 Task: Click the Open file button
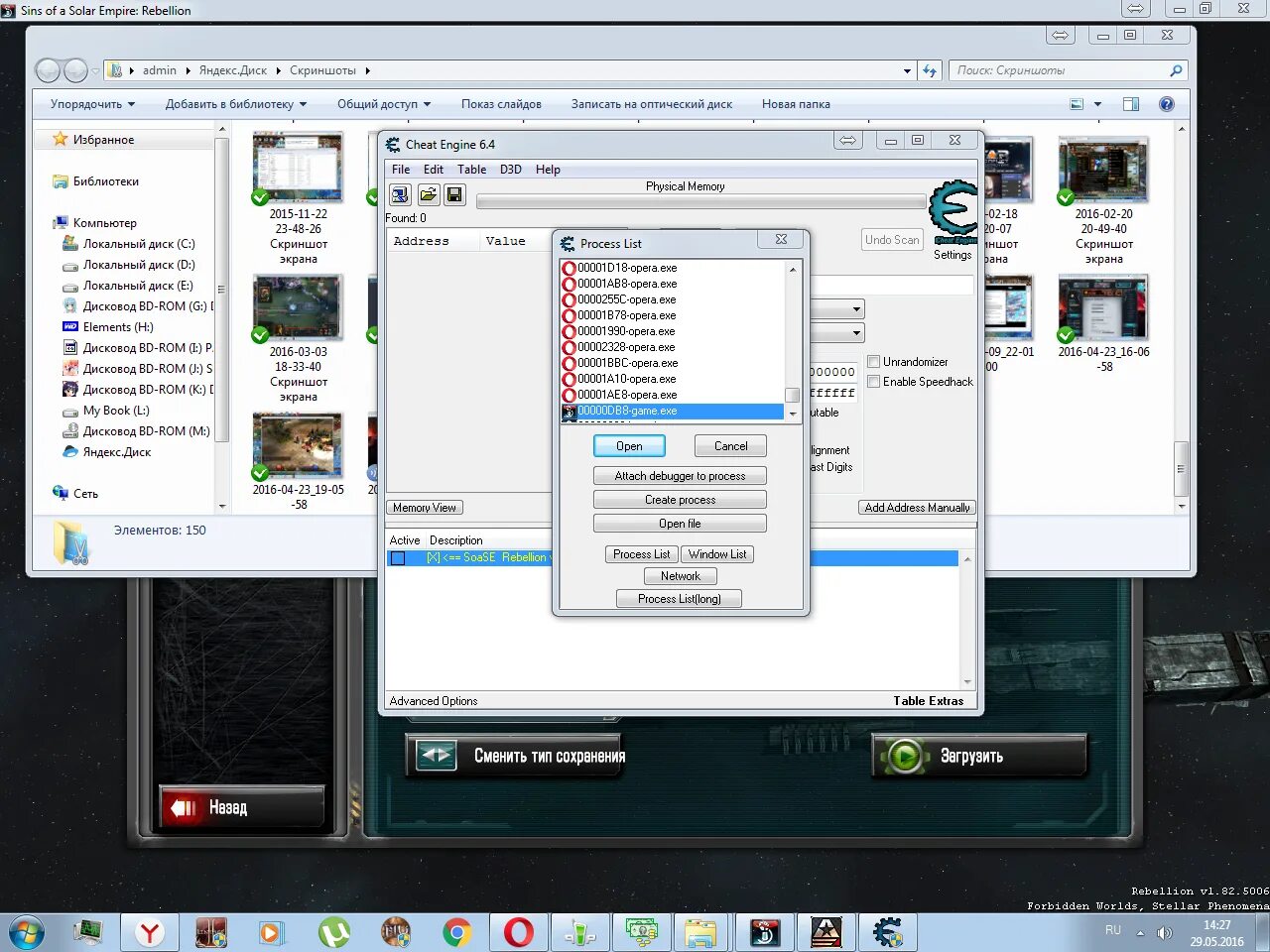[x=680, y=524]
